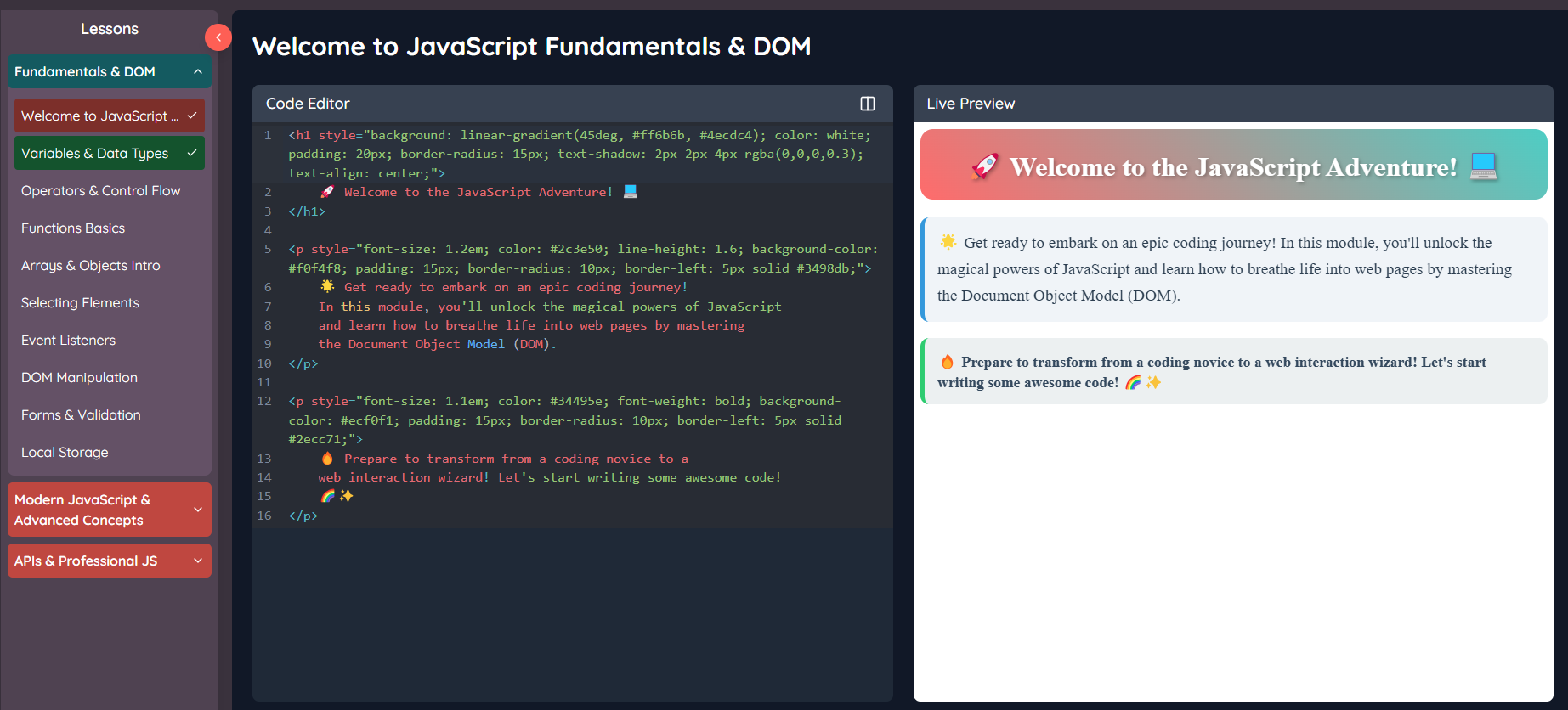Collapse the Lessons sidebar with red arrow button

(218, 37)
